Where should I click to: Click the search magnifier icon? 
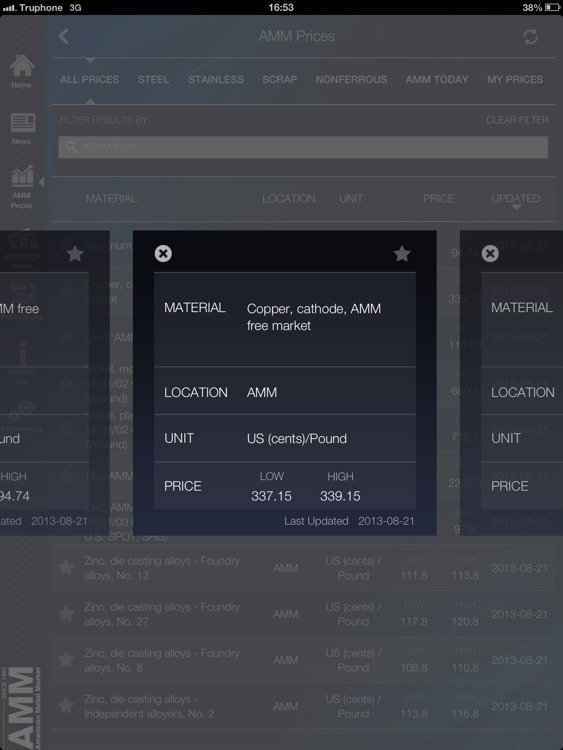pos(71,147)
